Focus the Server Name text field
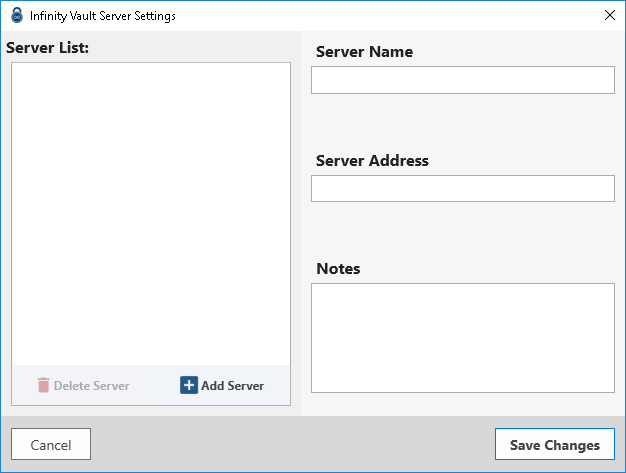626x473 pixels. (462, 80)
